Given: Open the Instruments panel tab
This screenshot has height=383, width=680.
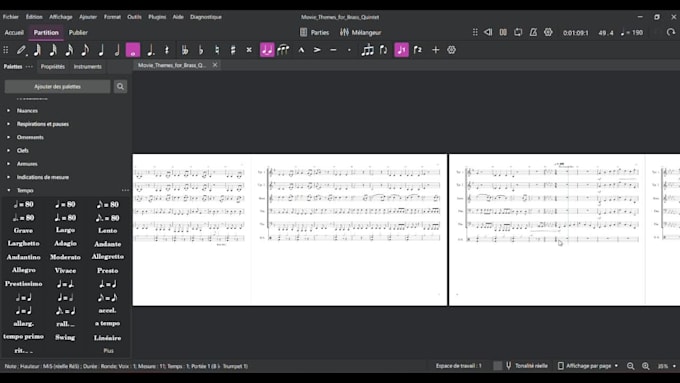Looking at the screenshot, I should pyautogui.click(x=88, y=67).
